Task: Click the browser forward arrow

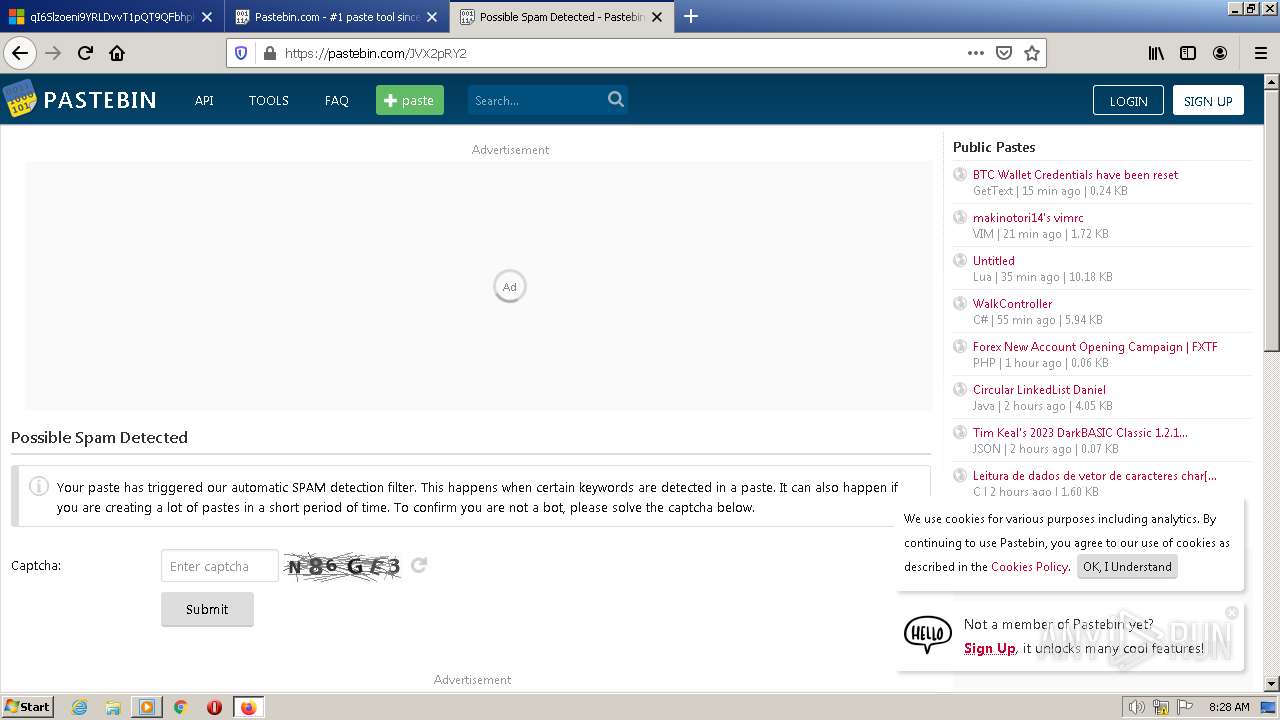Action: [53, 53]
